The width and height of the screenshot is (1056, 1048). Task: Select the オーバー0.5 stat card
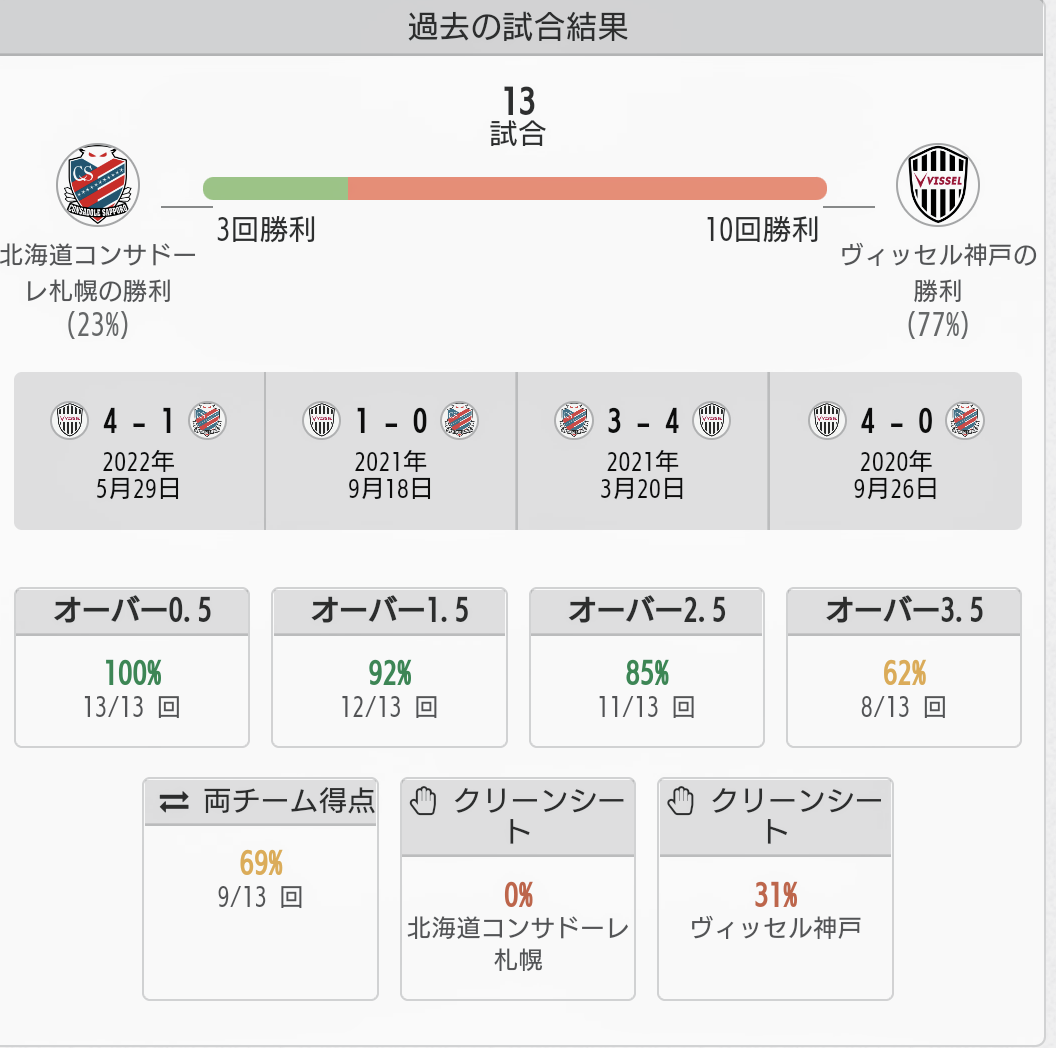(x=132, y=667)
